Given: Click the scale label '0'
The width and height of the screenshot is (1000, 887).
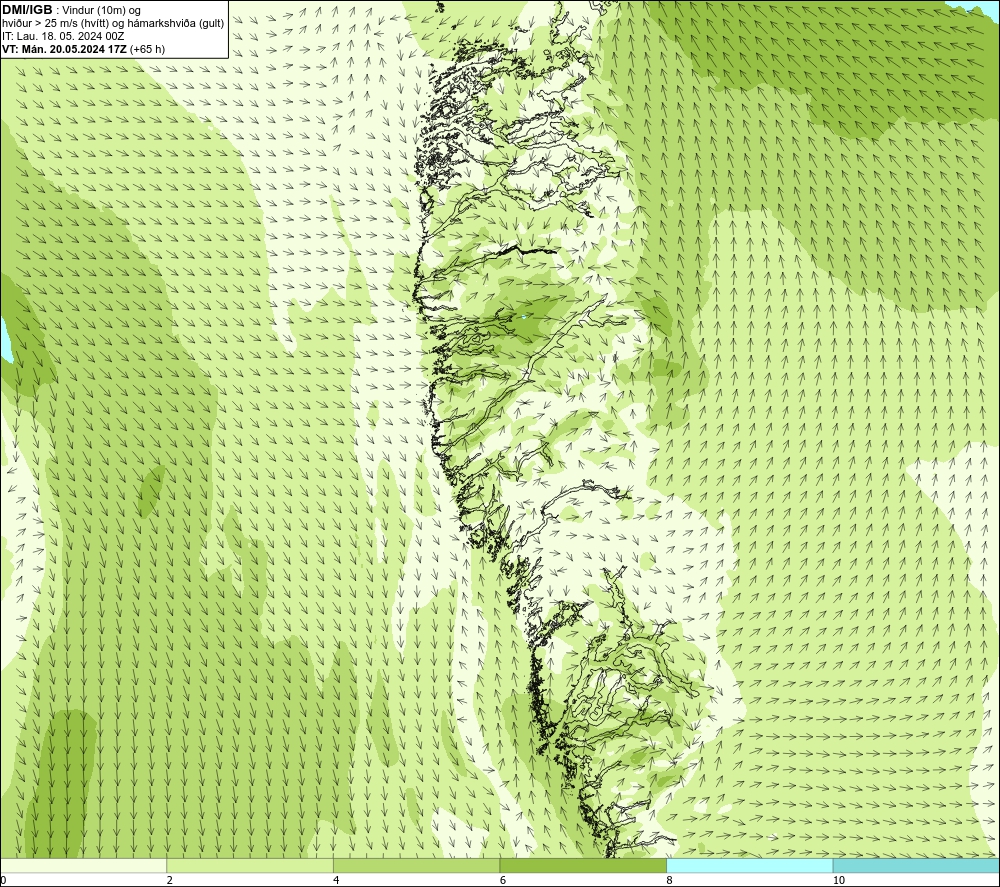Looking at the screenshot, I should (3, 880).
